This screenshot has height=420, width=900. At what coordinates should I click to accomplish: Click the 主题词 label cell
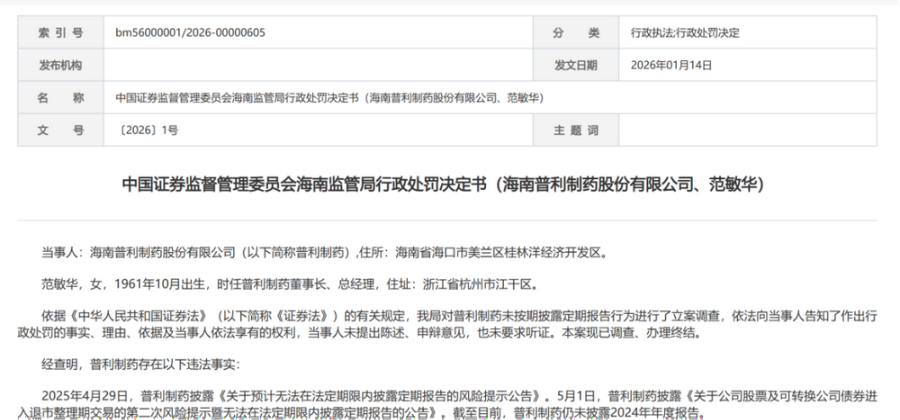tap(575, 130)
